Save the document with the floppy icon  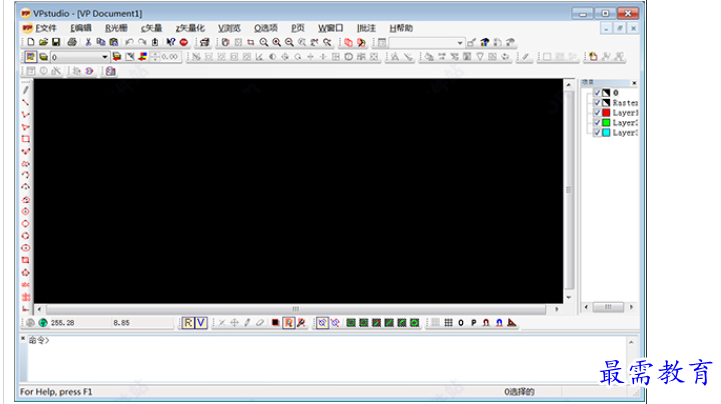tap(56, 42)
